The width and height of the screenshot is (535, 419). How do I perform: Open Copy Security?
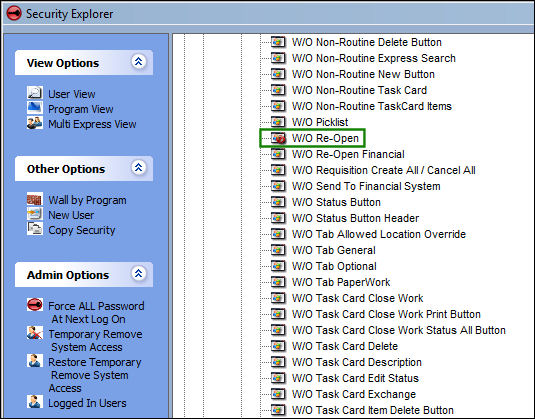(82, 230)
